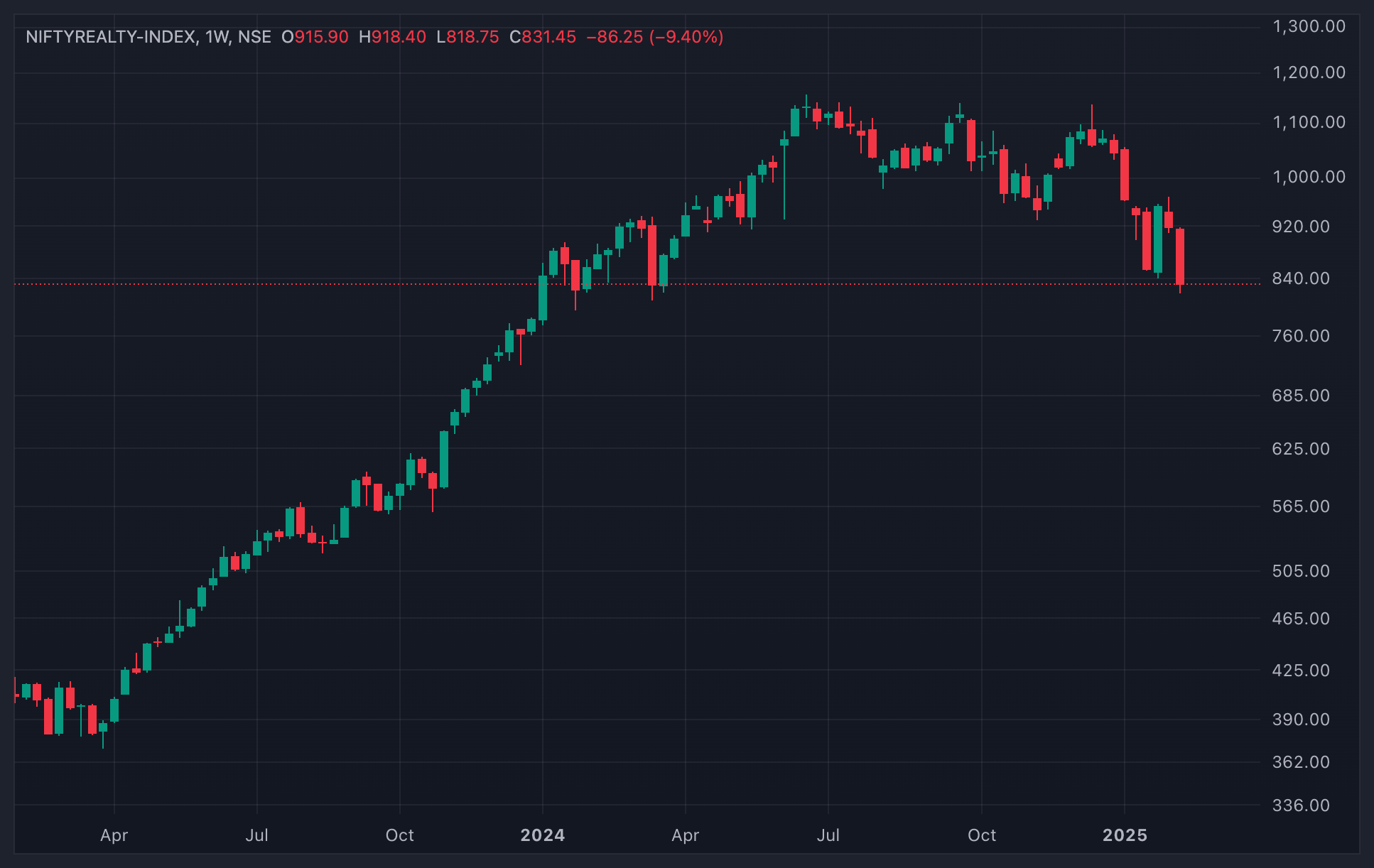Viewport: 1374px width, 868px height.
Task: Click the 1W interval label in legend
Action: (217, 37)
